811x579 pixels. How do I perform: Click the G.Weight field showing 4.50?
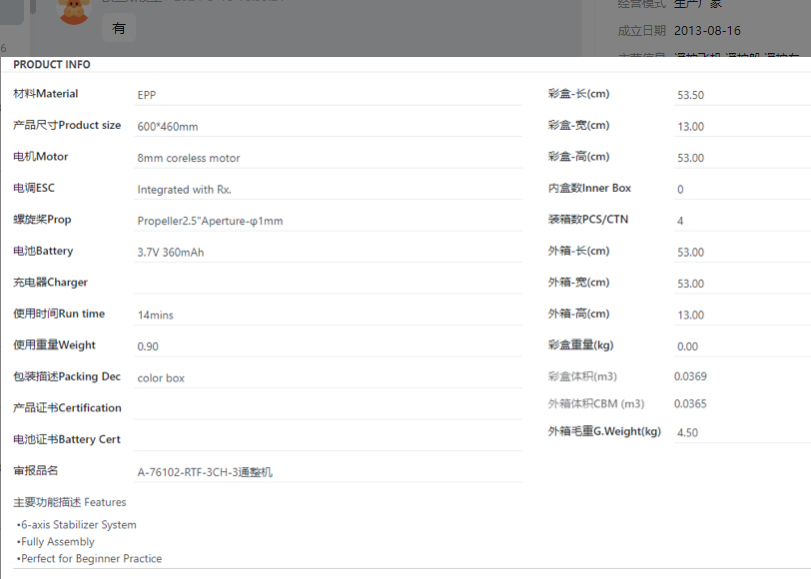coord(740,432)
